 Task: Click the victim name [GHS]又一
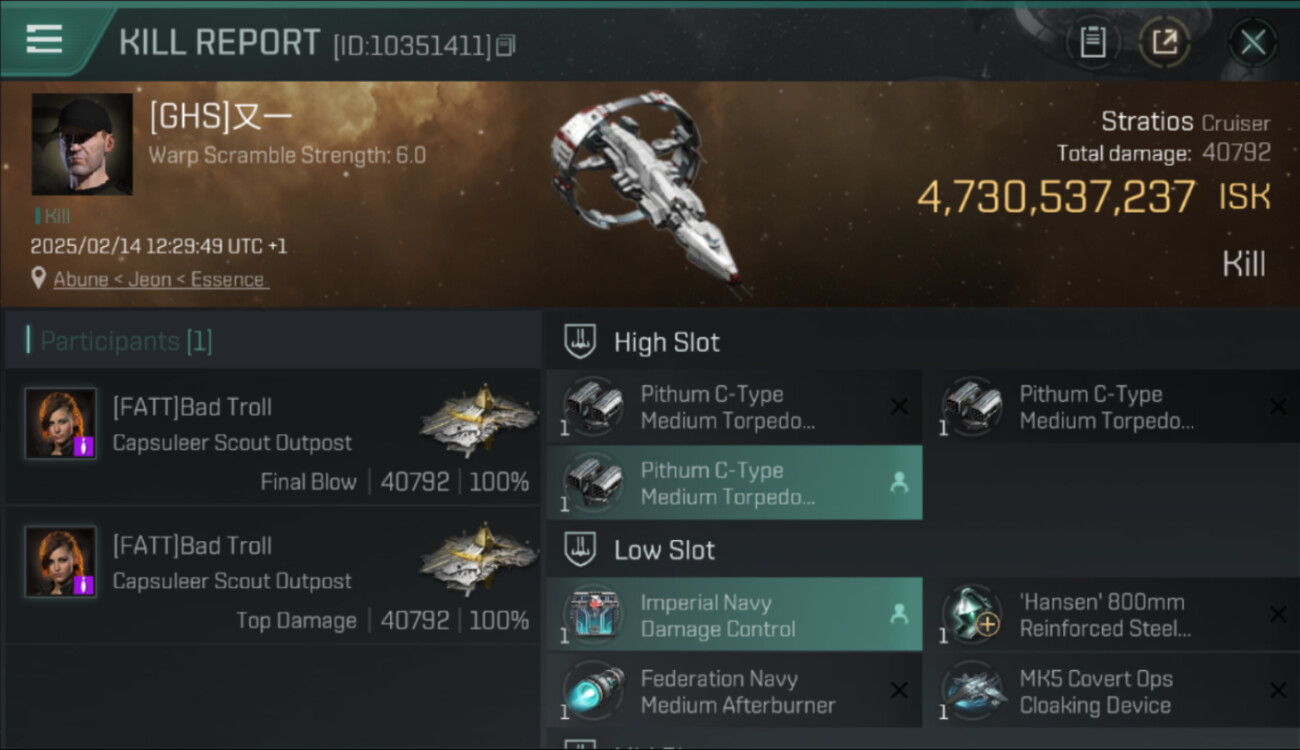[x=221, y=118]
